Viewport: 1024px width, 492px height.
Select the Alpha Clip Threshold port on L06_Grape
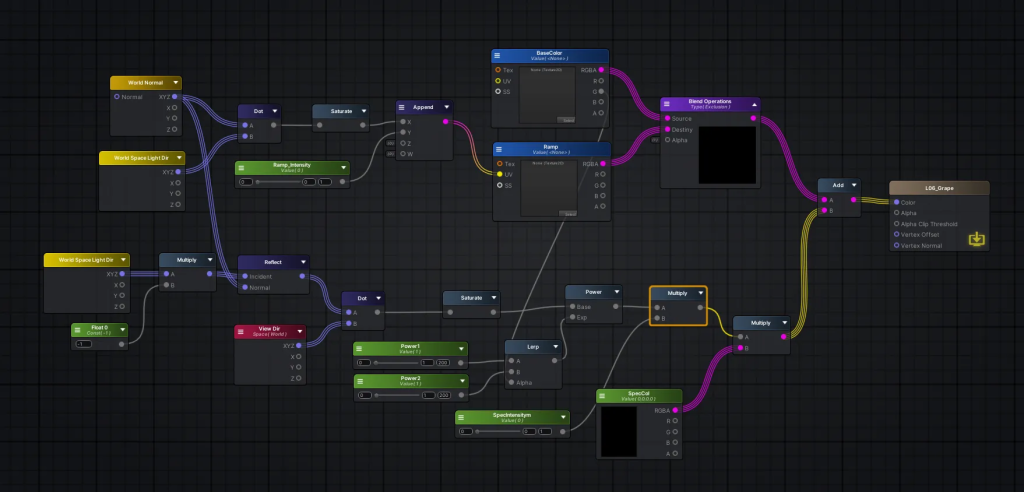point(896,224)
